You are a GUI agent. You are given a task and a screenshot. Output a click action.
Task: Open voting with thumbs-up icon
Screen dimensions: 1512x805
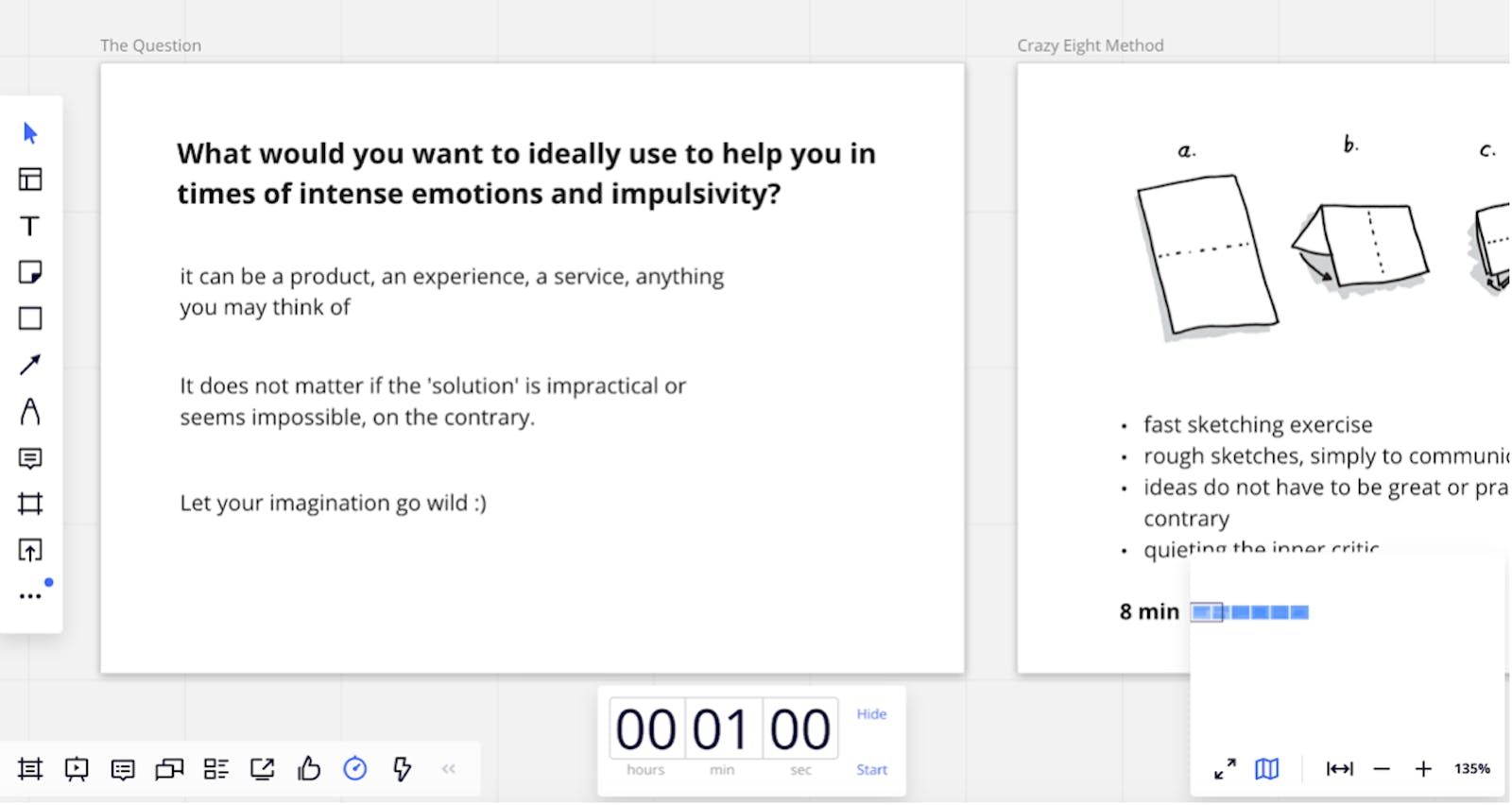click(x=309, y=769)
